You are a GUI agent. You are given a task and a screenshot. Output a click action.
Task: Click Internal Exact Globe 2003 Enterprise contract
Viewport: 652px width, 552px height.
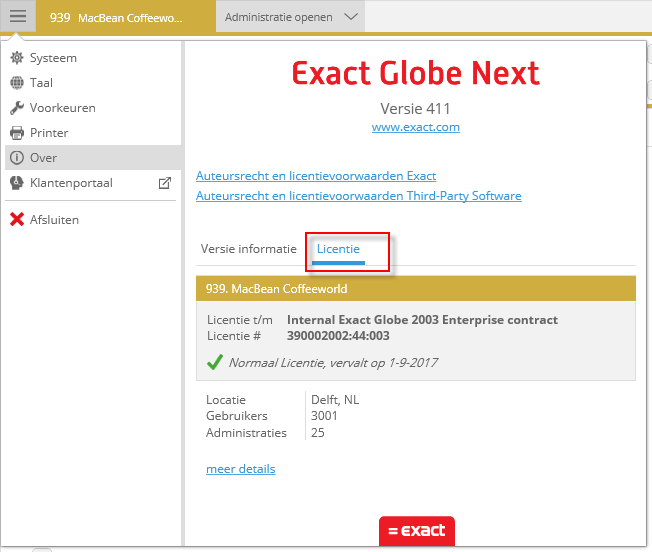422,320
